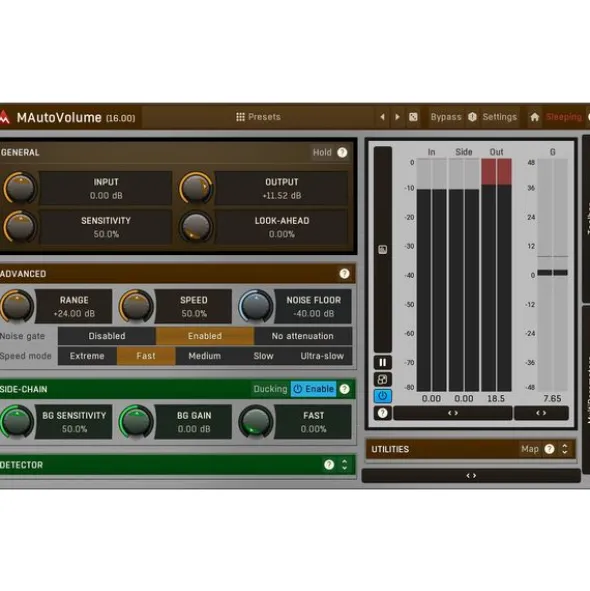Collapse the gain meter arrows bar

(541, 413)
